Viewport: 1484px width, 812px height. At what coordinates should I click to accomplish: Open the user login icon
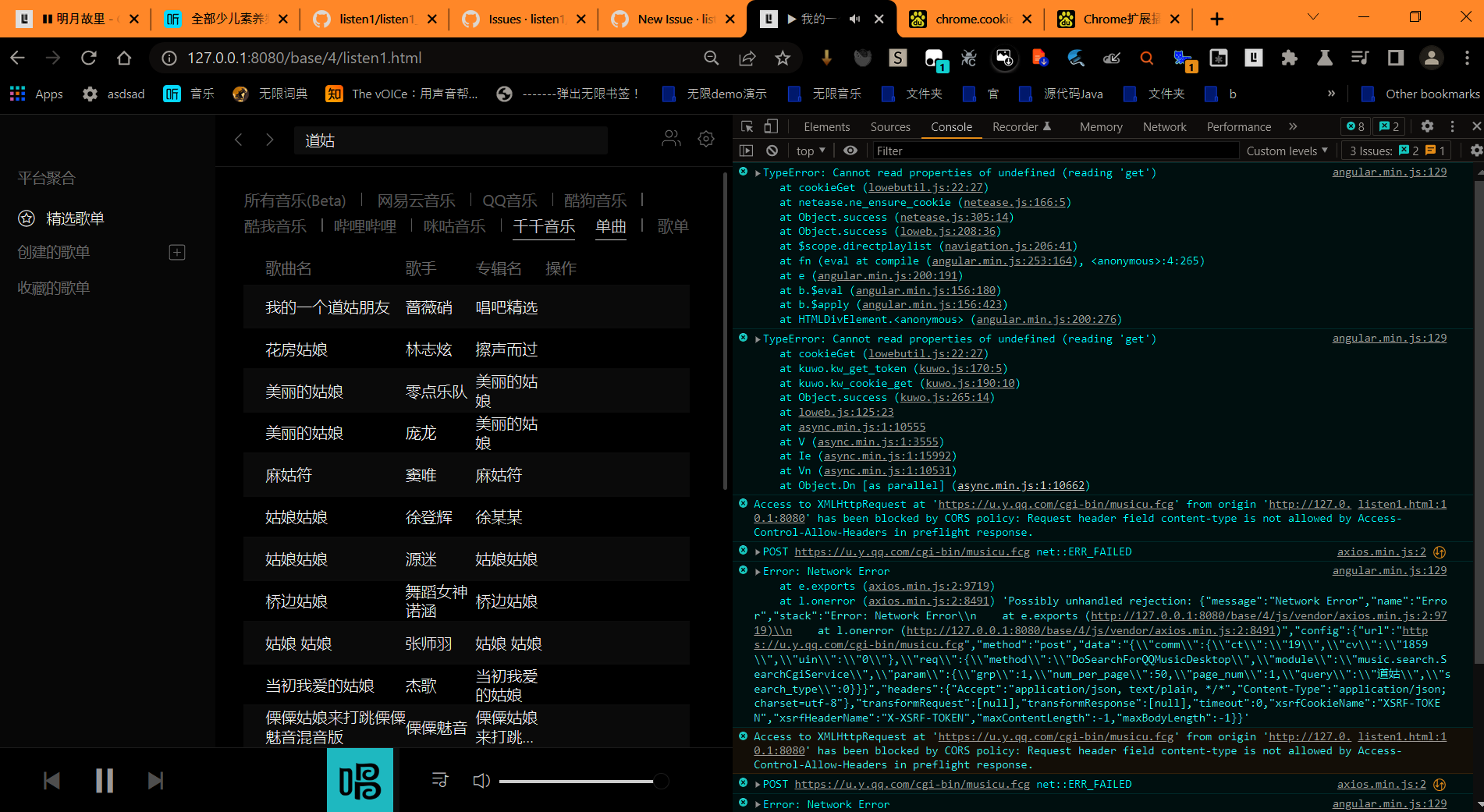[671, 139]
